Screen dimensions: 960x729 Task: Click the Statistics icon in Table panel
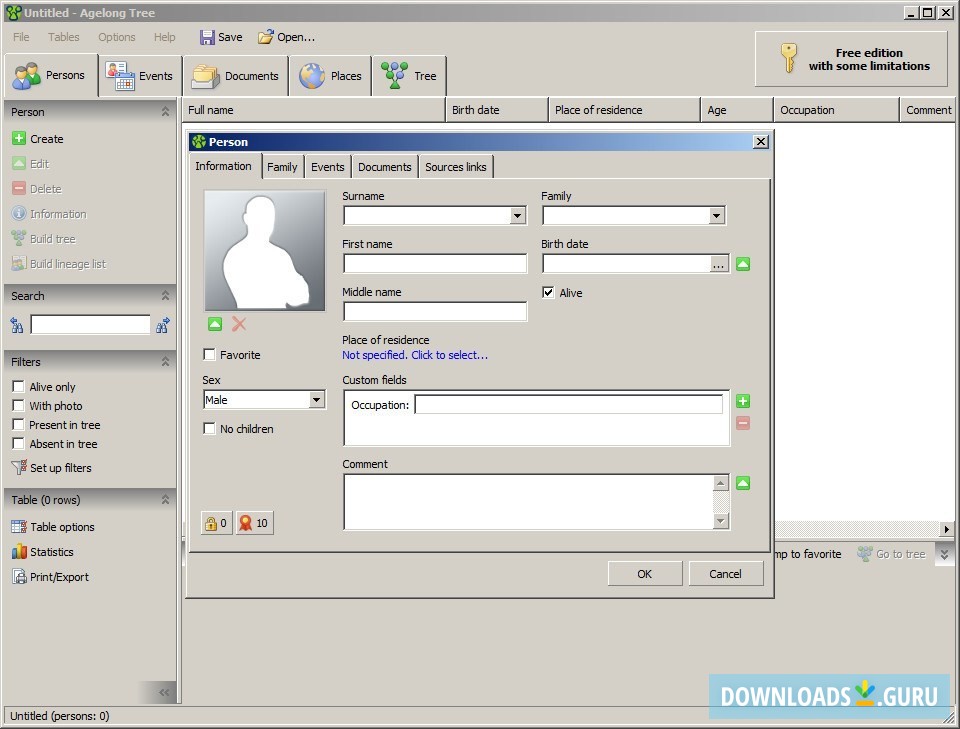[19, 552]
